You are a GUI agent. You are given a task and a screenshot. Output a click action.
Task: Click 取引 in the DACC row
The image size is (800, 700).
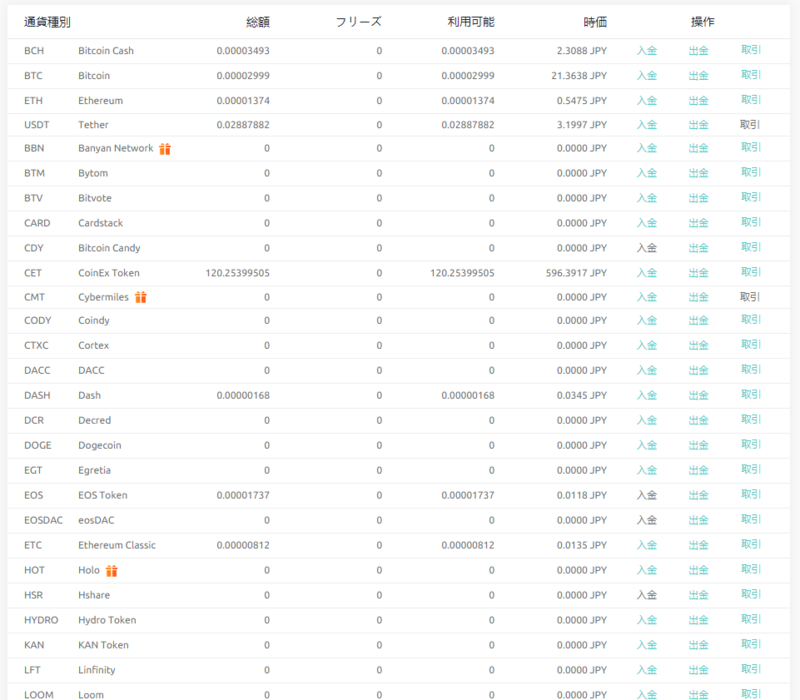[751, 370]
